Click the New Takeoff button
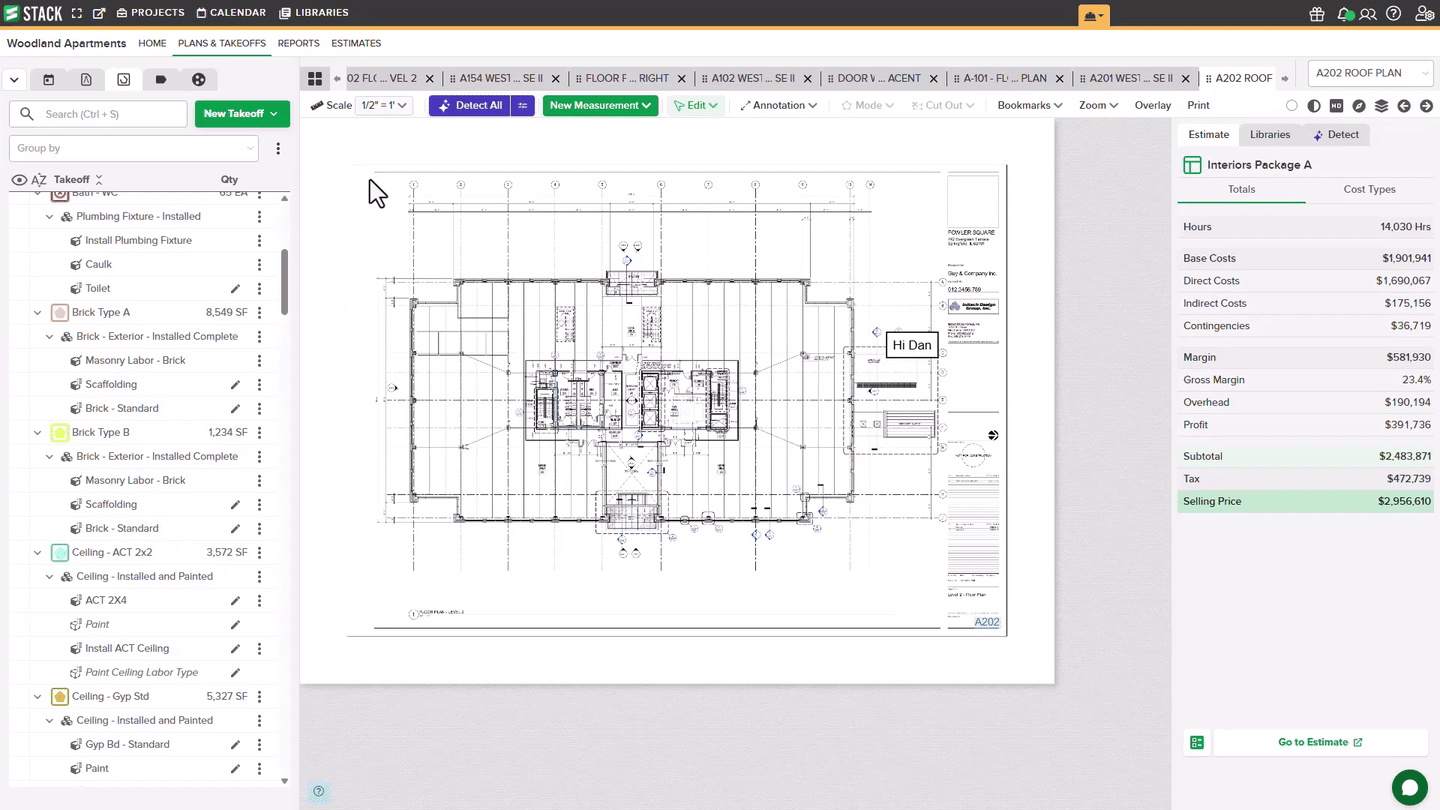Image resolution: width=1440 pixels, height=810 pixels. 242,114
